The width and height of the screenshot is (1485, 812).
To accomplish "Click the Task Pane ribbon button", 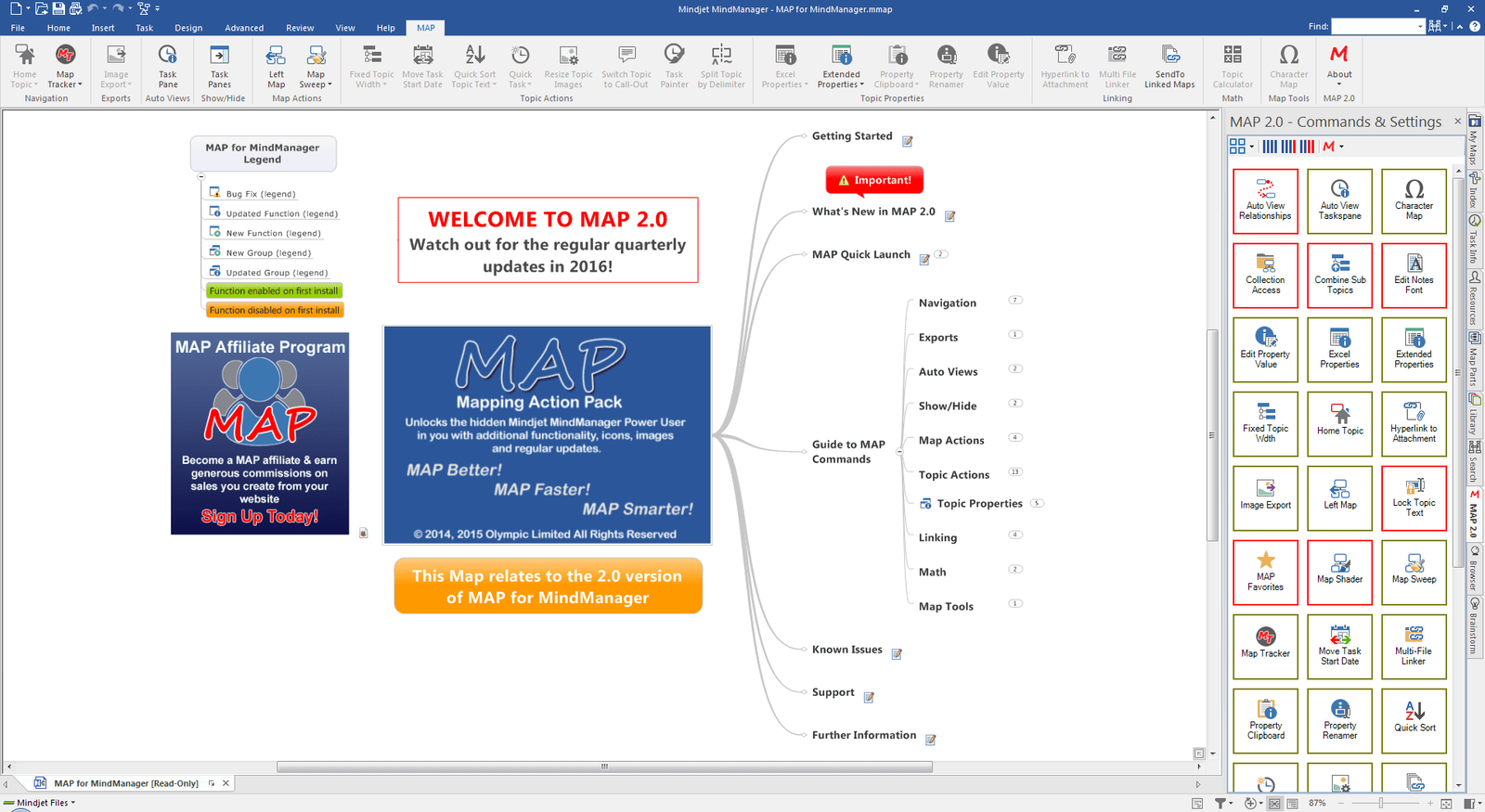I will point(167,67).
